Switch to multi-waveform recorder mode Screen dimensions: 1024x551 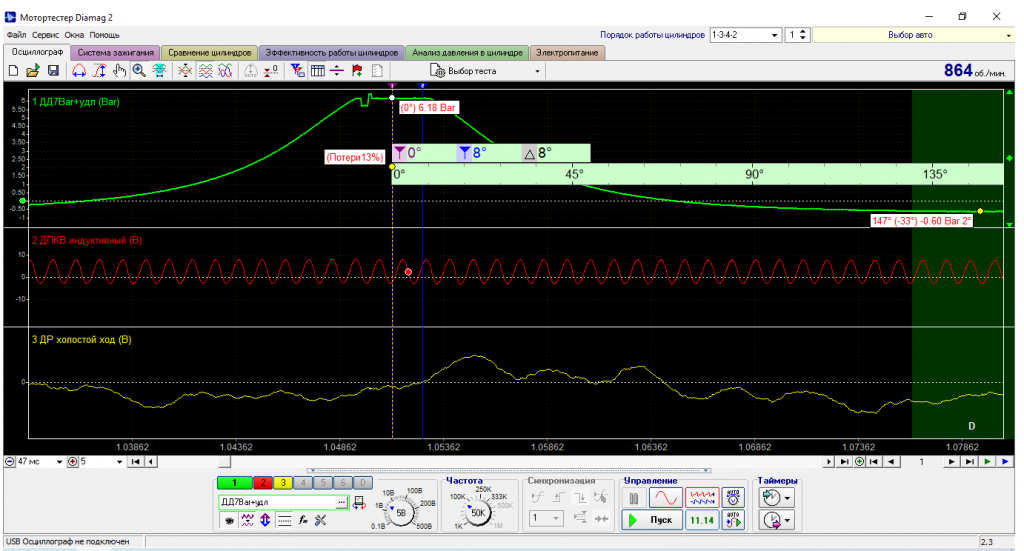[x=702, y=498]
